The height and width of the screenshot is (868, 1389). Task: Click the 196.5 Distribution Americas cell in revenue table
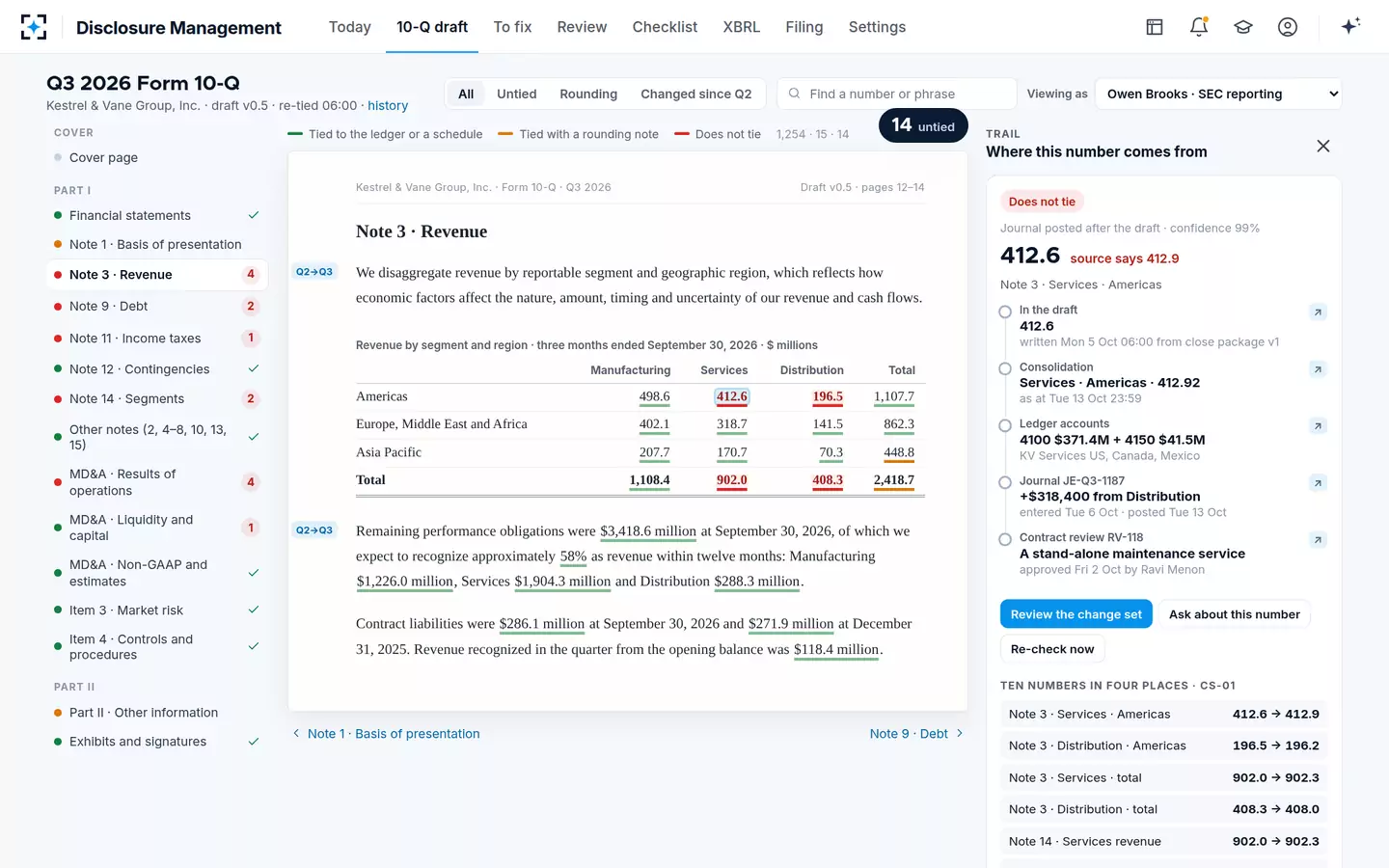[828, 396]
